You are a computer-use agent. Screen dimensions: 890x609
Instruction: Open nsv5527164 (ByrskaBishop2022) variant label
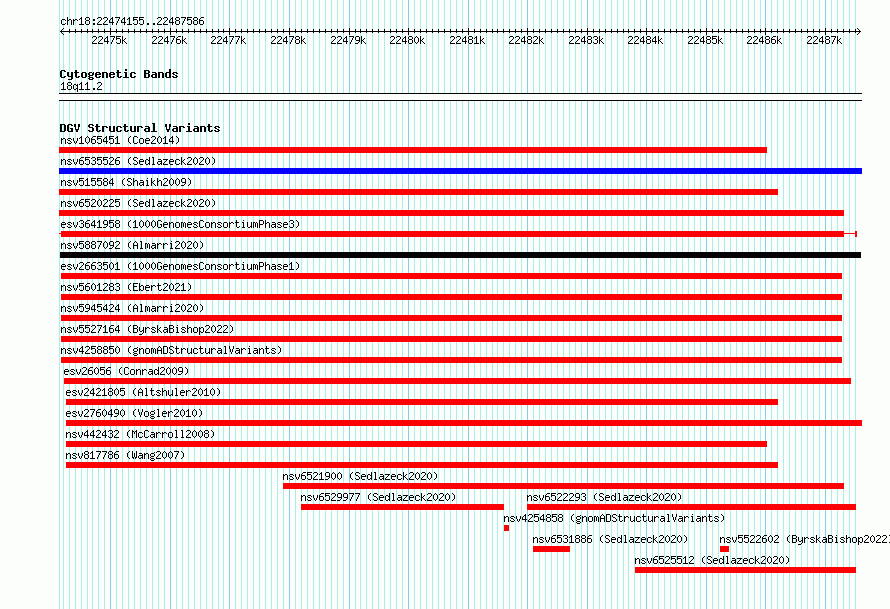tap(147, 329)
